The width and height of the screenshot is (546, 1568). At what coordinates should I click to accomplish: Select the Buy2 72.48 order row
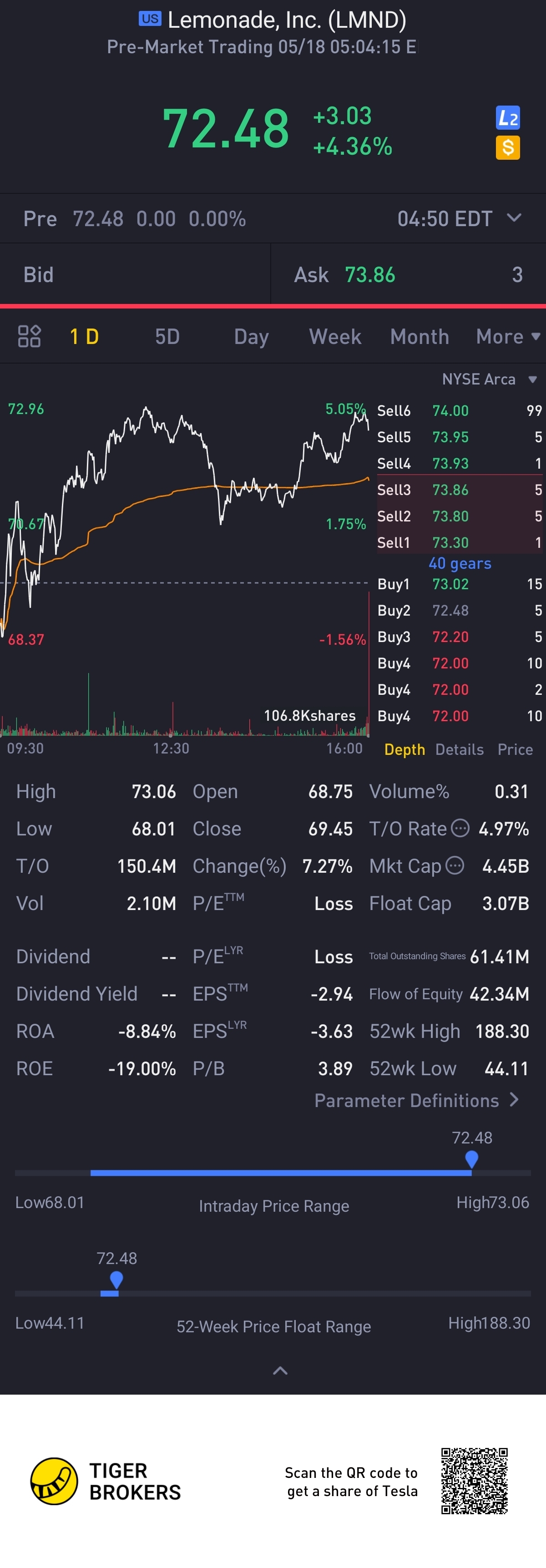click(x=459, y=610)
